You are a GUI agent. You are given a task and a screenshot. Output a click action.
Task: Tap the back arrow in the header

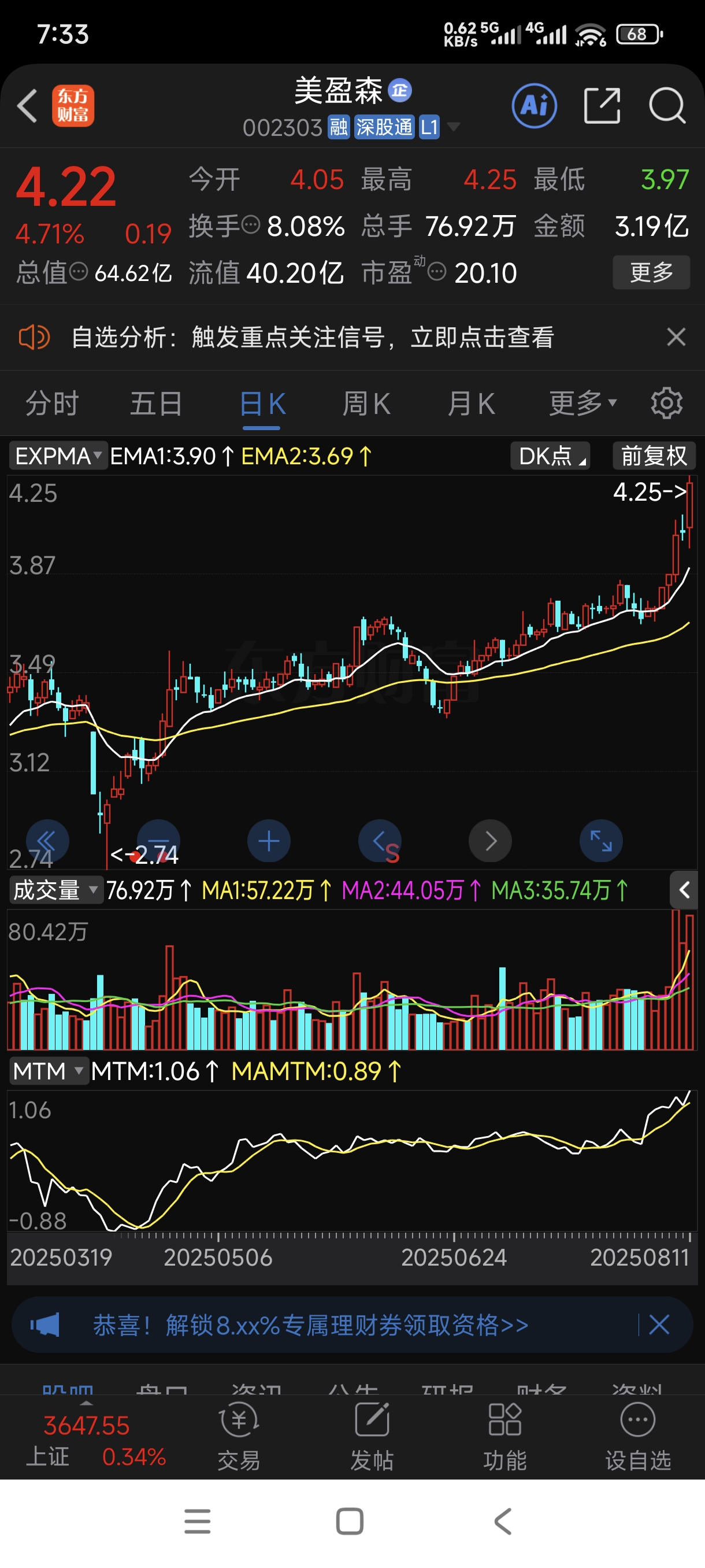click(27, 106)
